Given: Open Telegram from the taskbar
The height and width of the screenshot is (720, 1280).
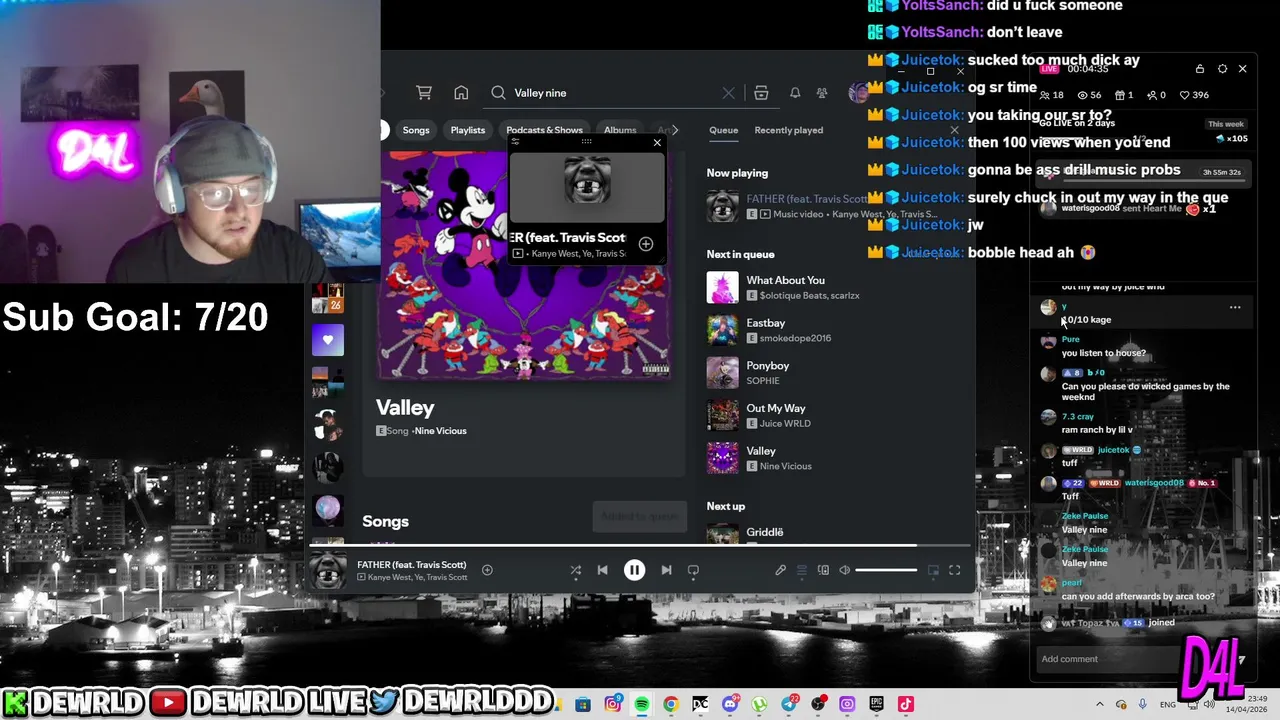Looking at the screenshot, I should click(x=789, y=704).
